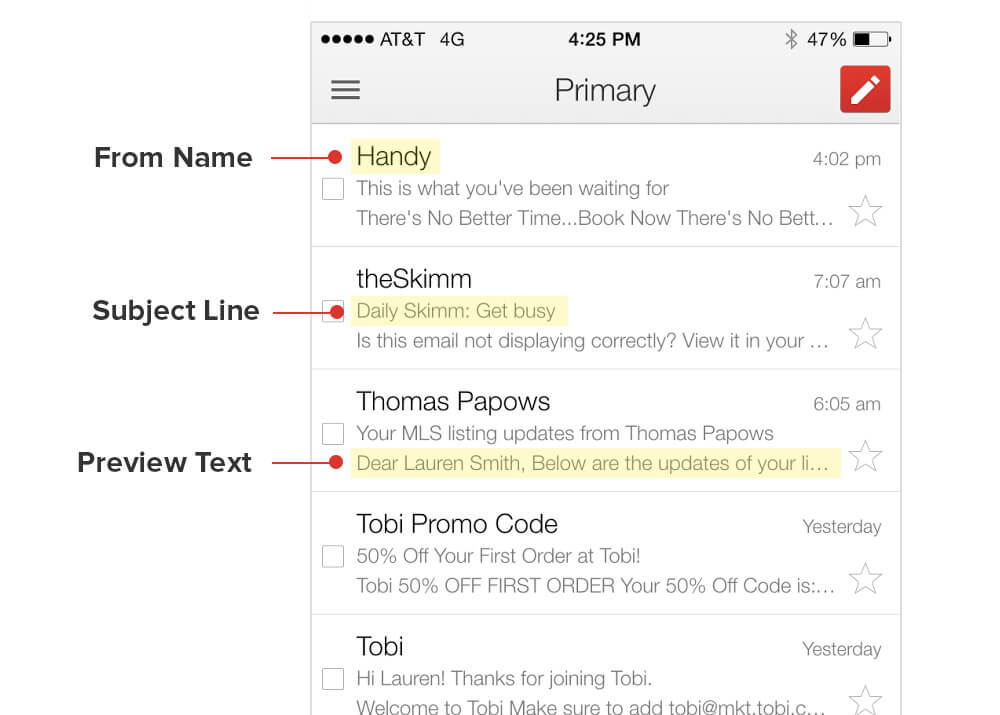Tap the 6:05 am timestamp
This screenshot has height=715, width=1000.
point(847,404)
